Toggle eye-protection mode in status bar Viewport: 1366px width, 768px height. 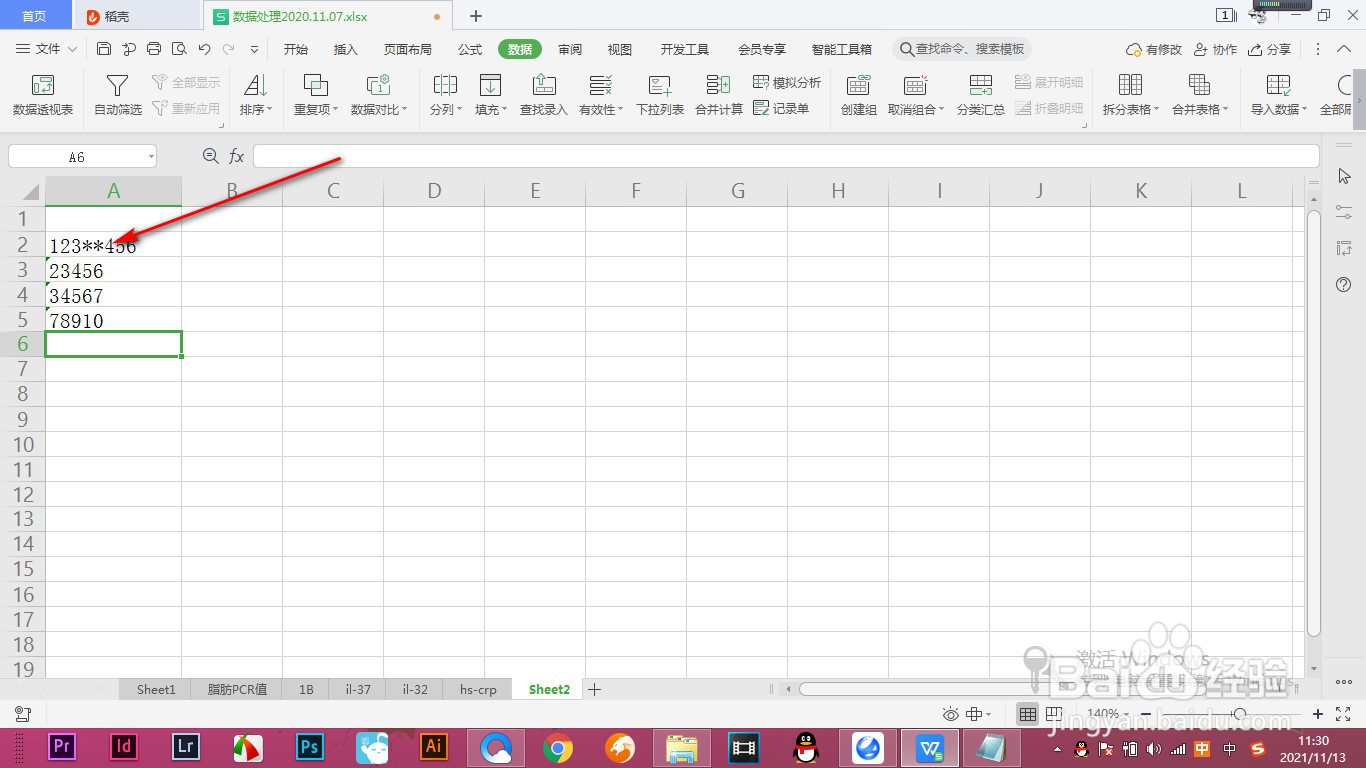951,714
